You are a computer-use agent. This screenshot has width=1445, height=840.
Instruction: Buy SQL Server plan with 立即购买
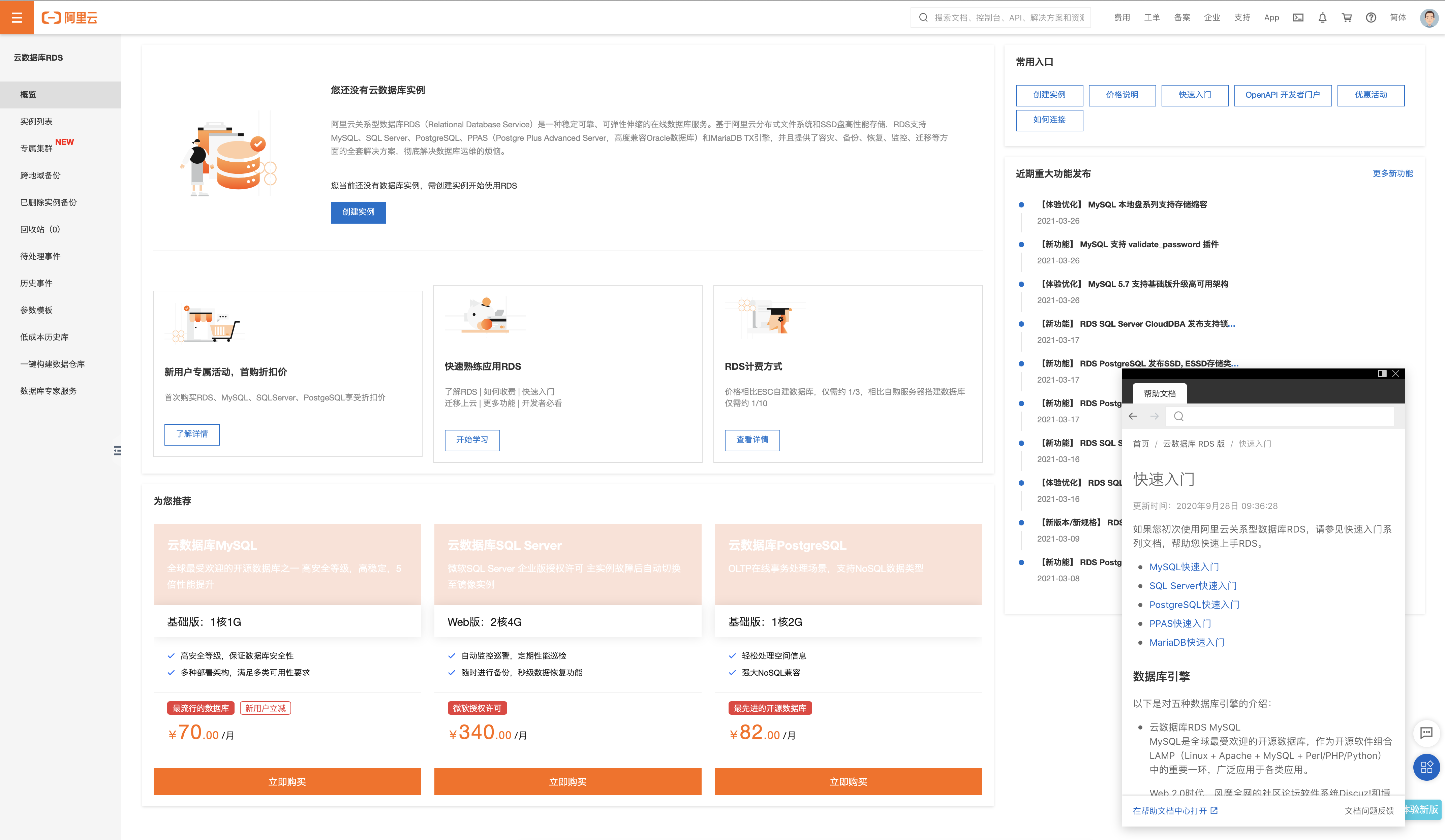coord(568,781)
